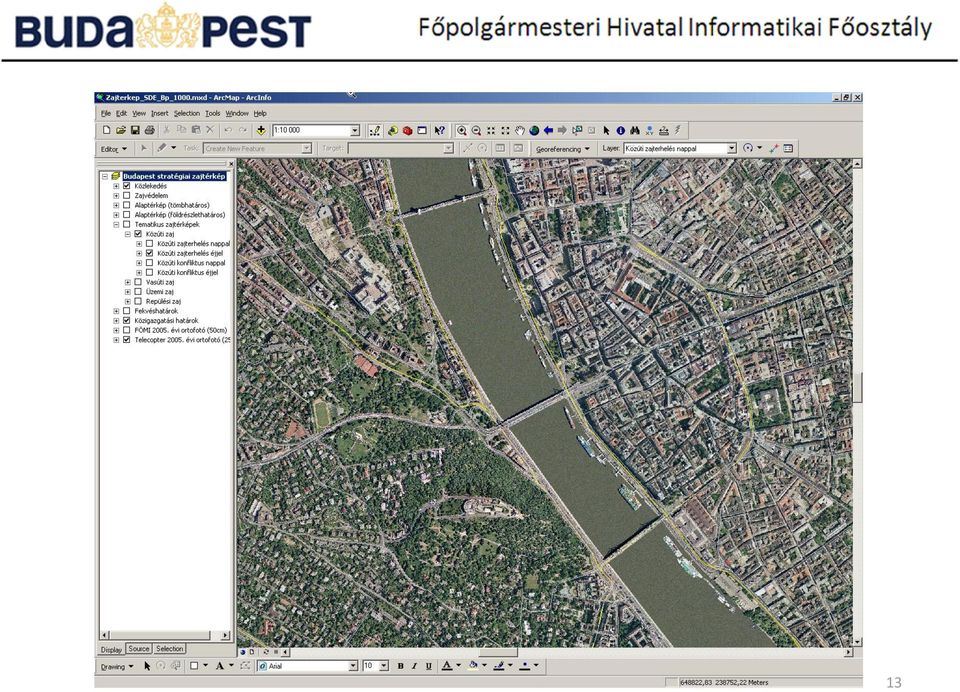
Task: Disable Közúti zajterhelés éjjel layer
Action: tap(149, 253)
